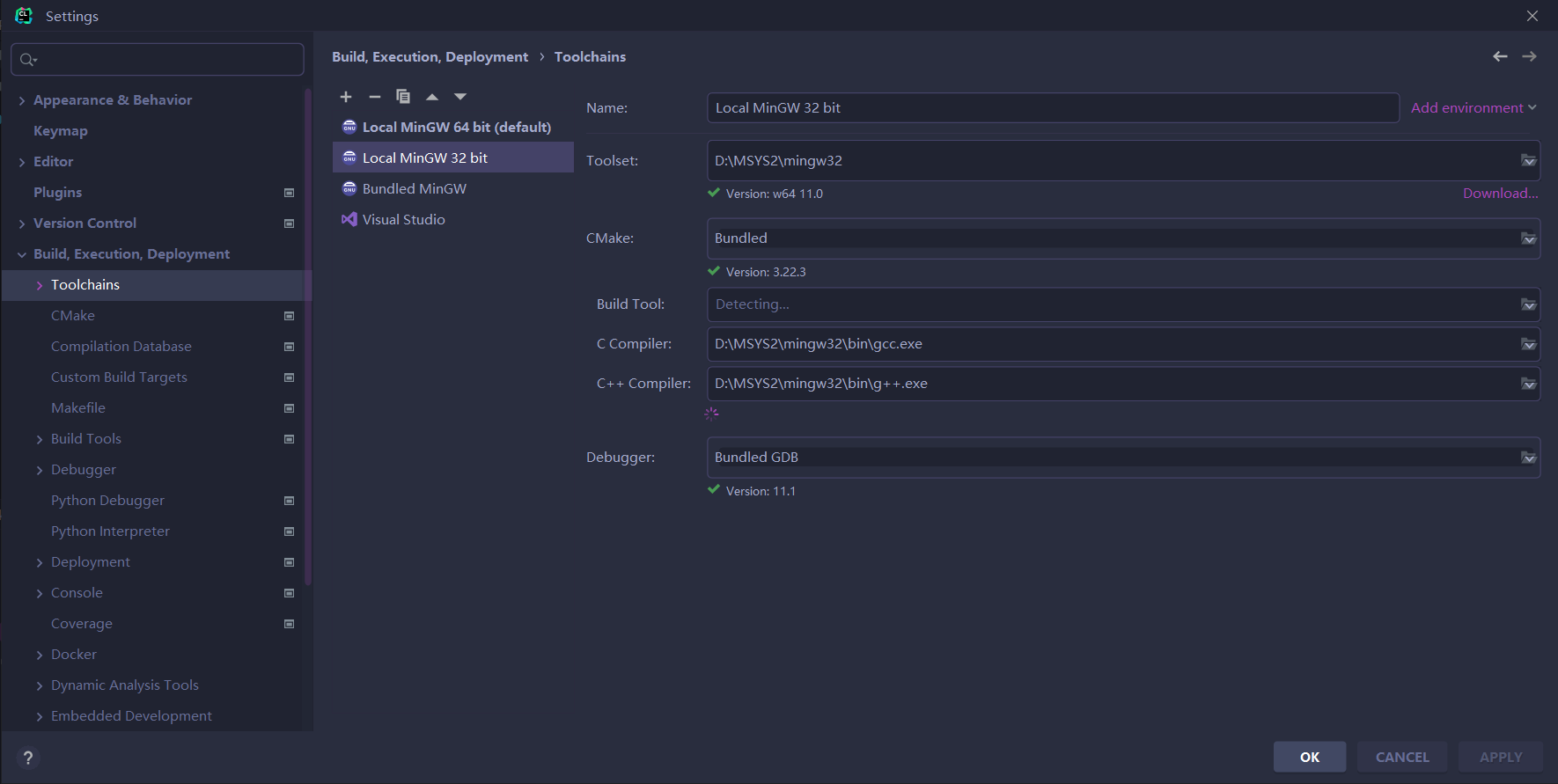
Task: Select Local MinGW 32 bit toolchain
Action: click(452, 158)
